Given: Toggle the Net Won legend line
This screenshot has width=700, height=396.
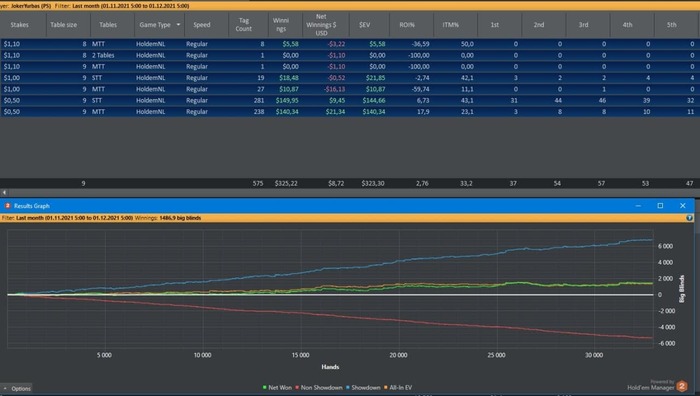Looking at the screenshot, I should [x=277, y=388].
